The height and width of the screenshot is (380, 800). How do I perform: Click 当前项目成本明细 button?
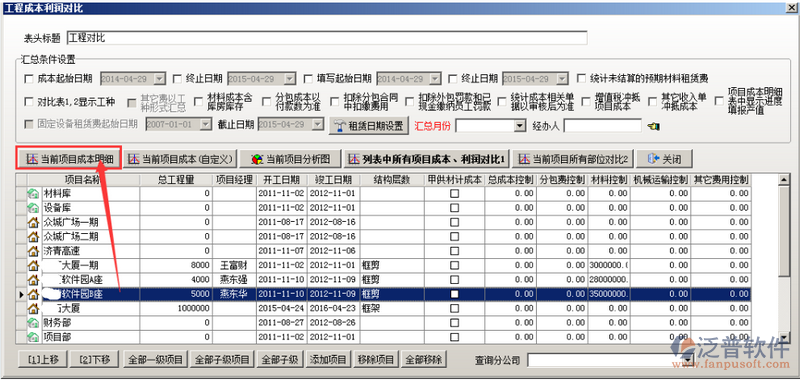point(69,159)
